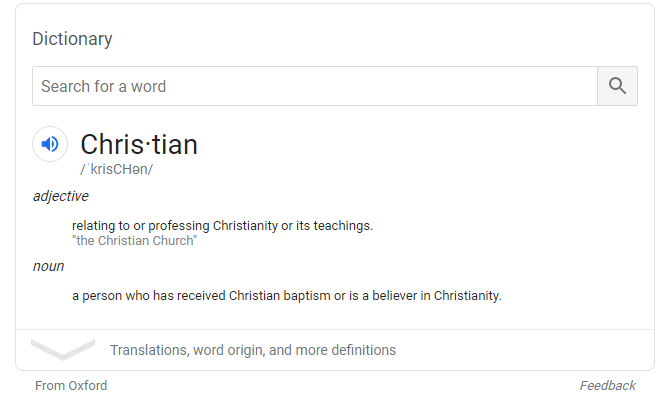Click the "adjective" part-of-speech label

[60, 196]
